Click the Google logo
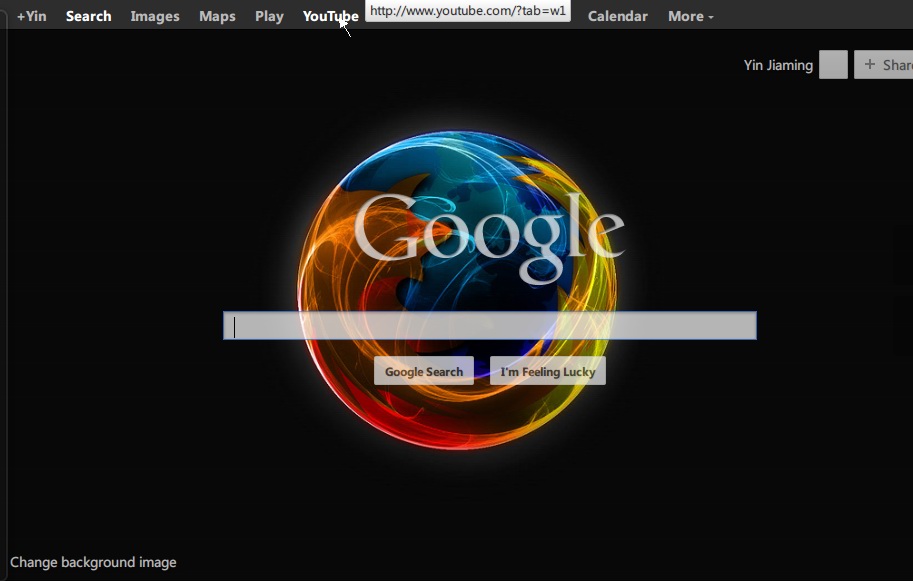The width and height of the screenshot is (913, 581). [489, 239]
